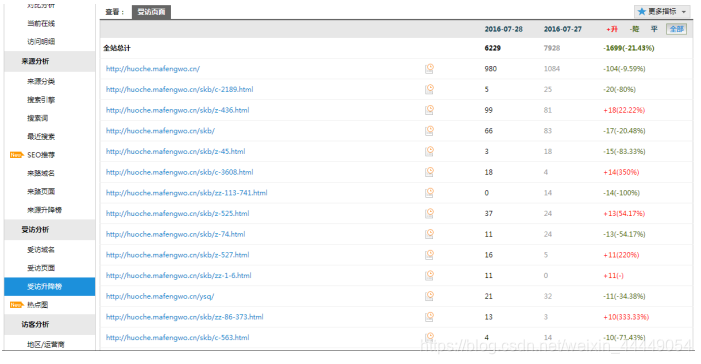Open history icon for the /ysq/ row
The width and height of the screenshot is (701, 364).
tap(429, 296)
